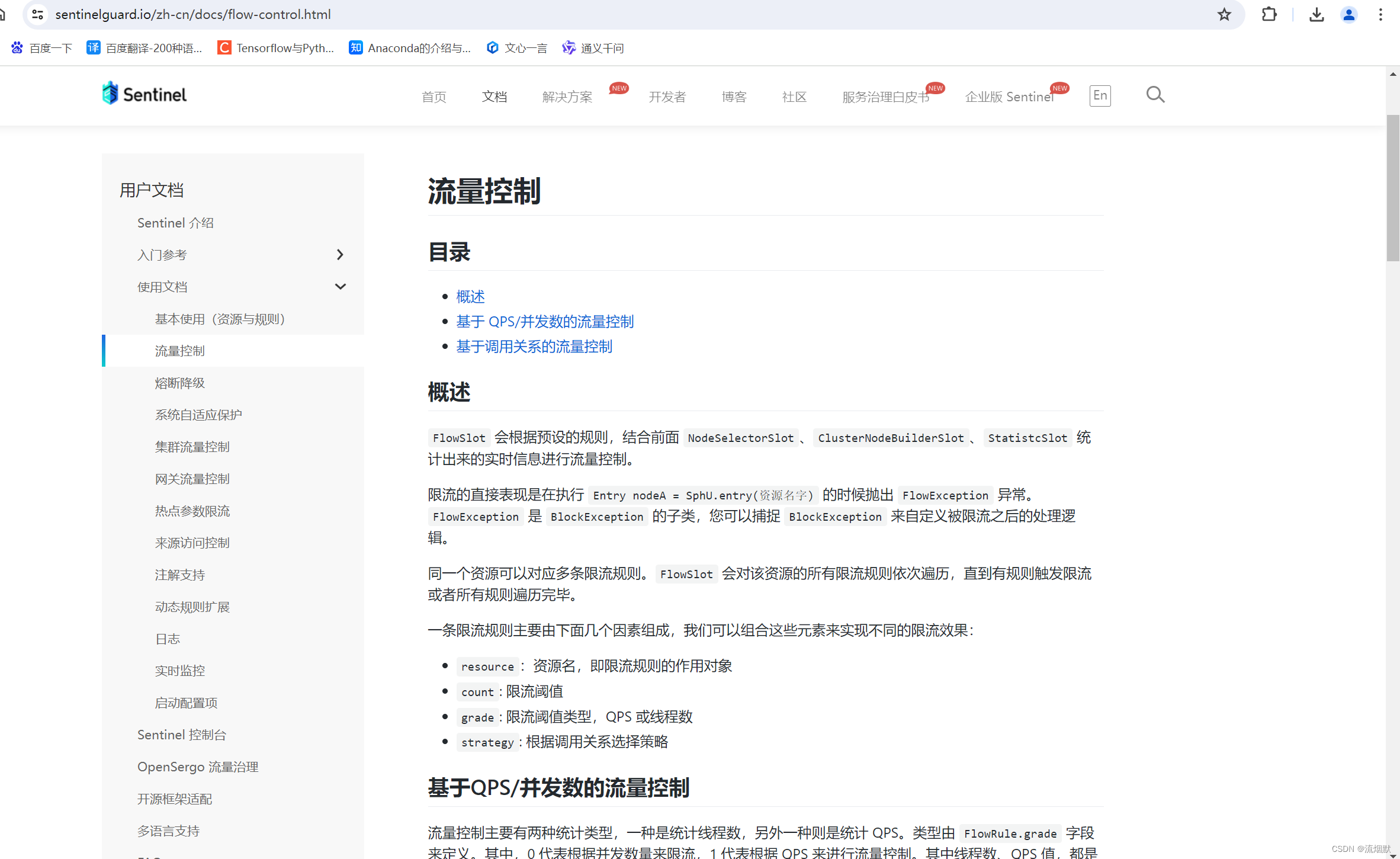Image resolution: width=1400 pixels, height=859 pixels.
Task: Open 多语言支持 in sidebar
Action: coord(168,831)
